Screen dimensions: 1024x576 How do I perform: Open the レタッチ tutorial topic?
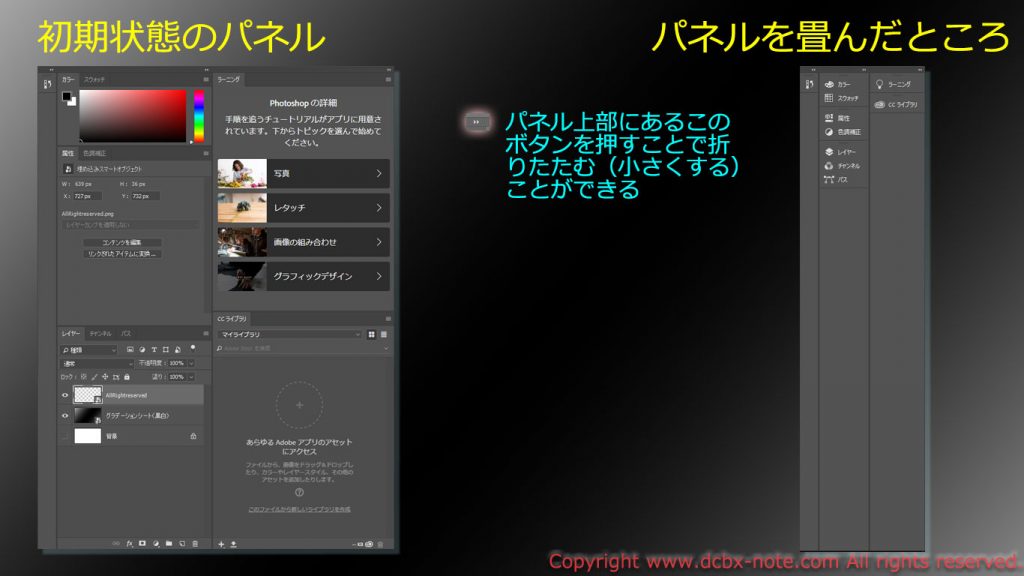pos(304,208)
